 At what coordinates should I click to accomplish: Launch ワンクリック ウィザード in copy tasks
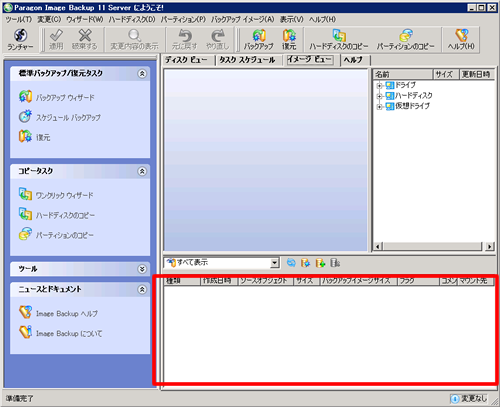click(x=56, y=195)
